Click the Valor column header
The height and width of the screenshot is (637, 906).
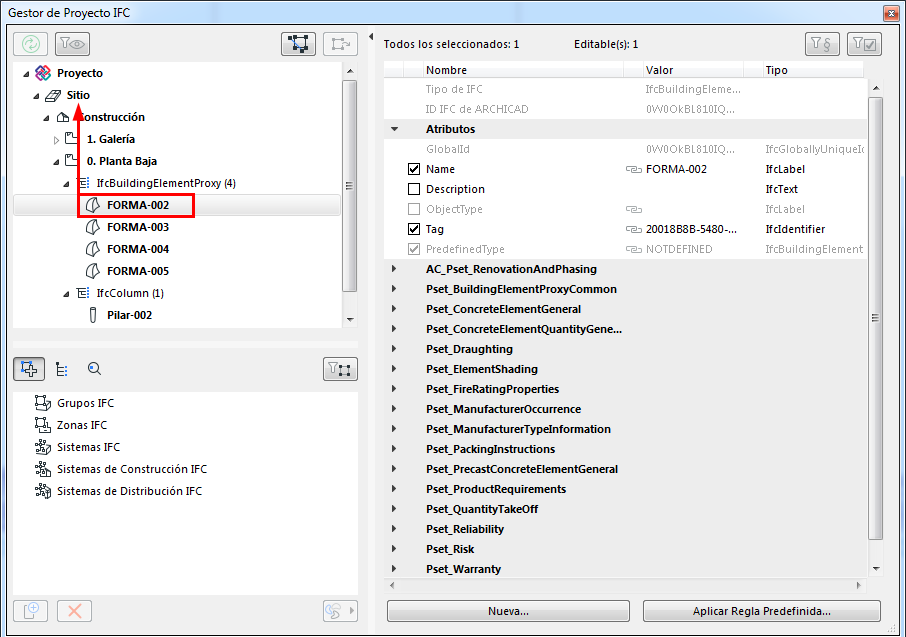click(x=692, y=70)
